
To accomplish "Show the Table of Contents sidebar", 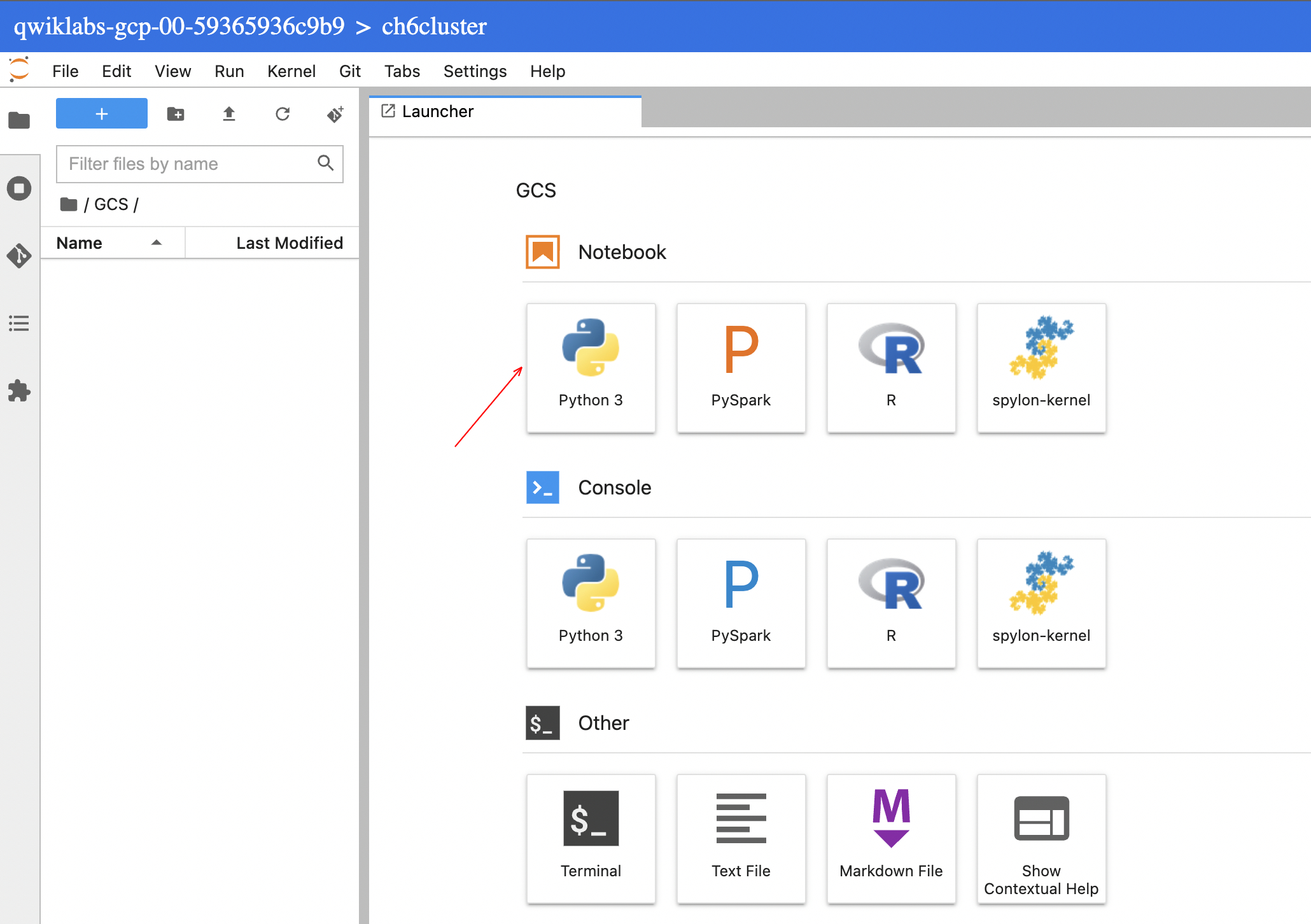I will click(19, 323).
